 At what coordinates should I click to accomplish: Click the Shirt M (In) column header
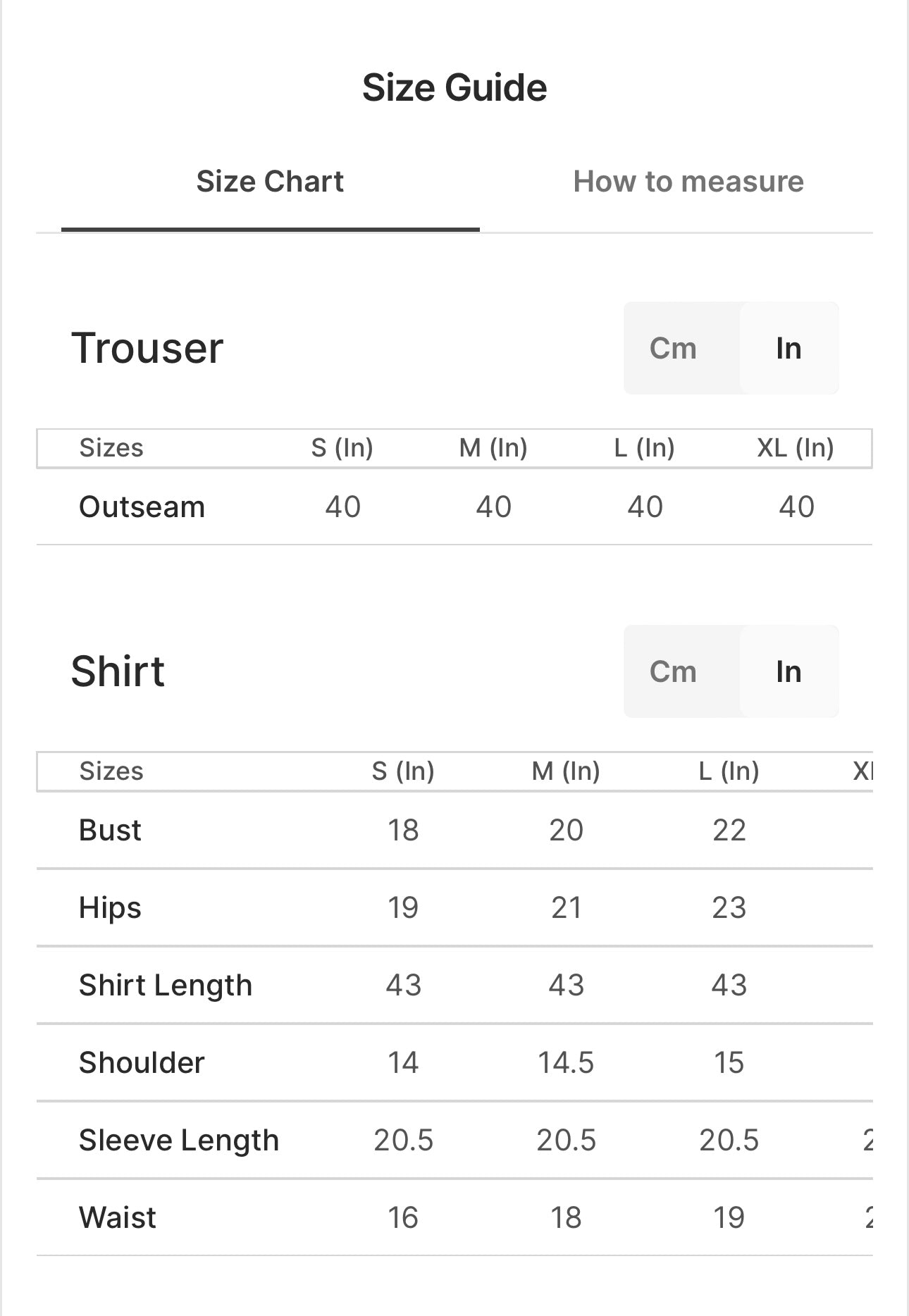point(566,771)
